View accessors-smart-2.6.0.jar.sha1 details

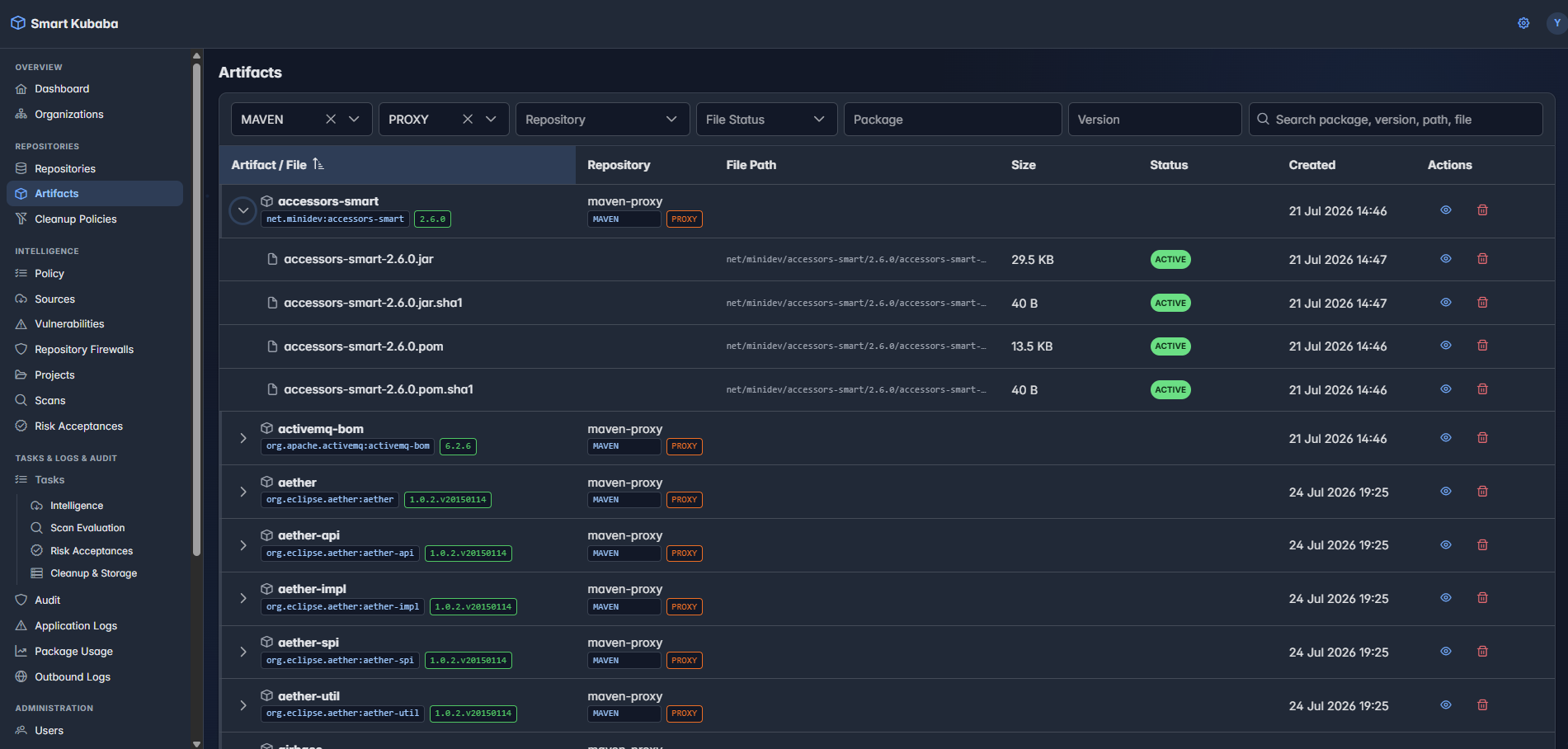click(1446, 303)
